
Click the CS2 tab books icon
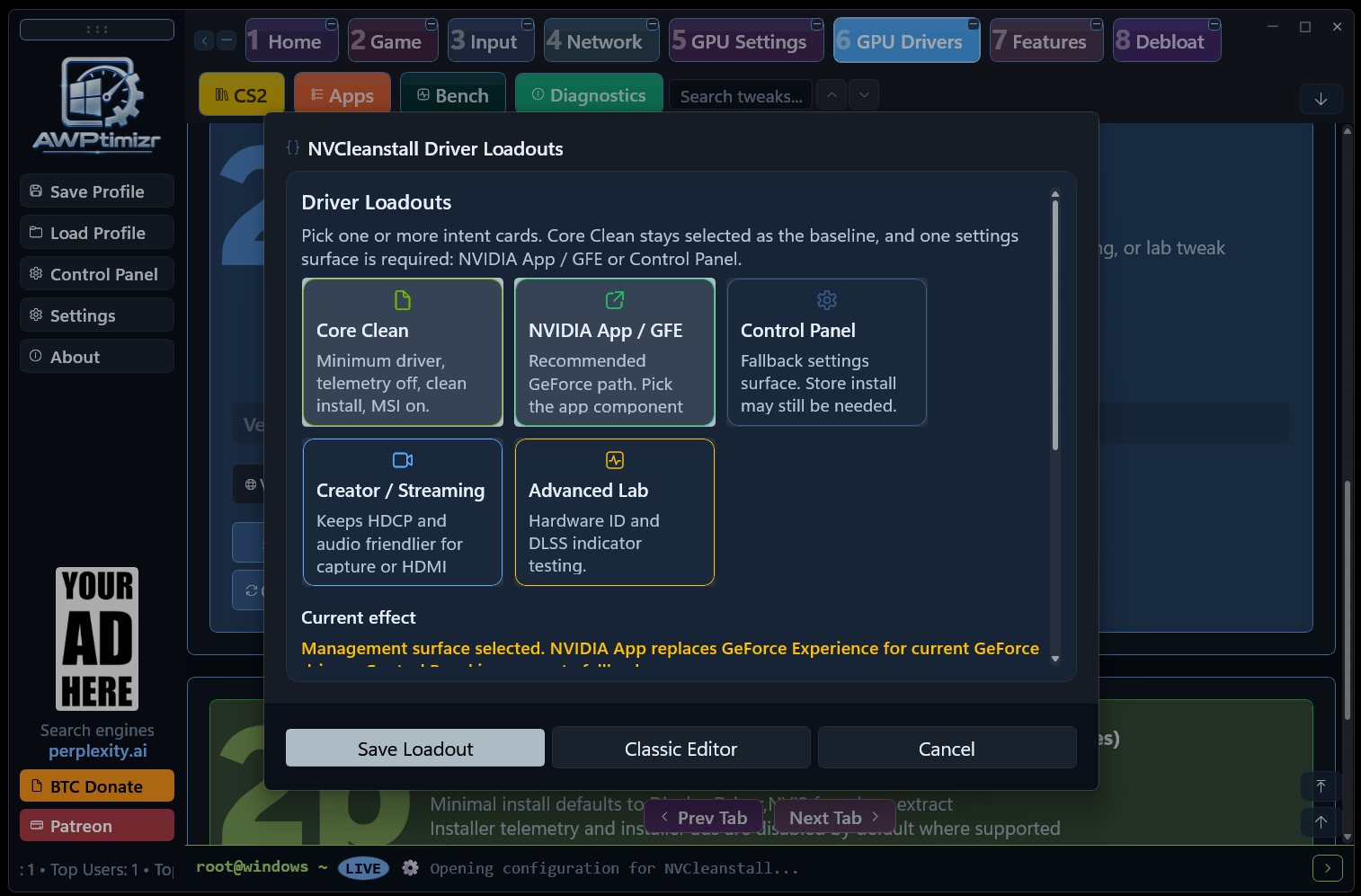[x=221, y=94]
